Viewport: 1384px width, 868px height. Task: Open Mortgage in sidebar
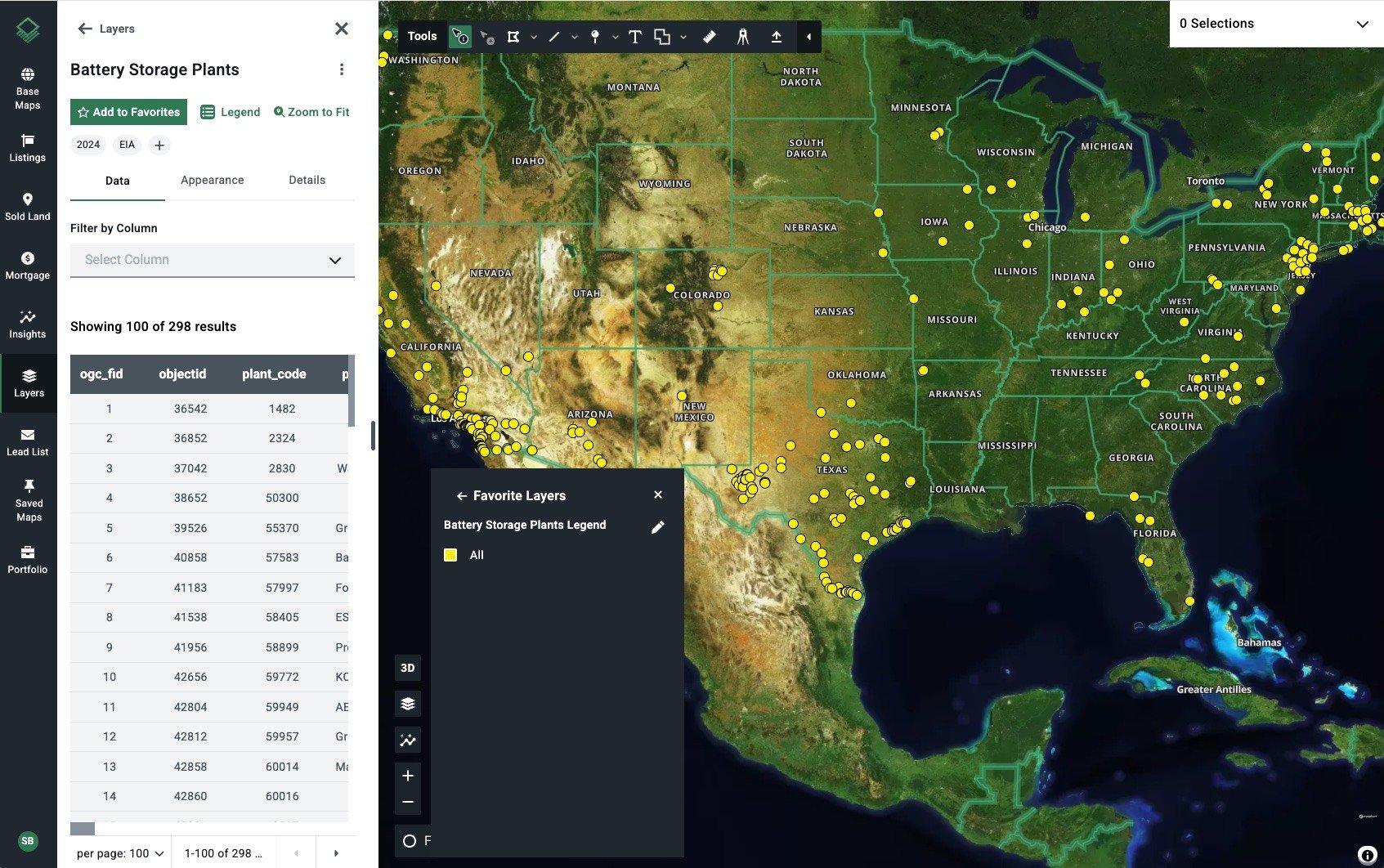tap(28, 266)
